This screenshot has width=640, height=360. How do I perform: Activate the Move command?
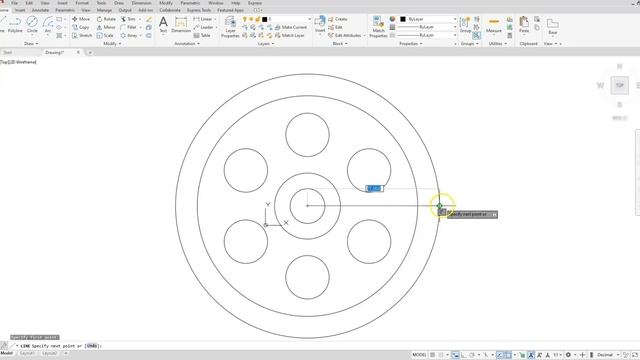[x=81, y=19]
